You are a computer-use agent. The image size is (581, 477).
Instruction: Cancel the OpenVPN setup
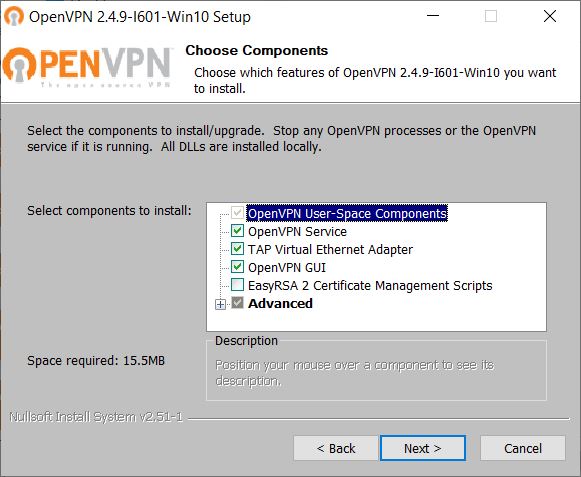pos(523,448)
